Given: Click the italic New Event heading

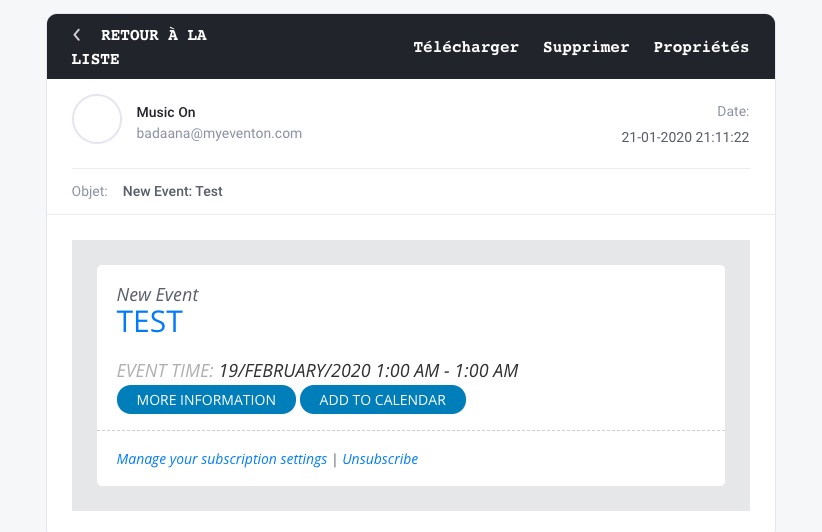Looking at the screenshot, I should click(x=157, y=295).
